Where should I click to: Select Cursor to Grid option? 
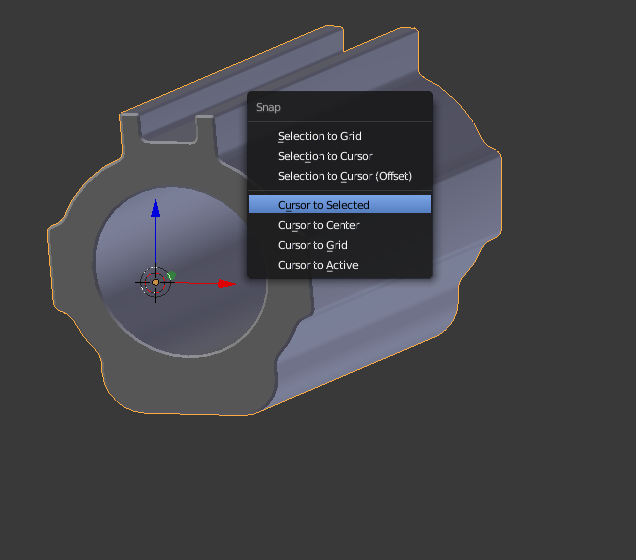(340, 245)
